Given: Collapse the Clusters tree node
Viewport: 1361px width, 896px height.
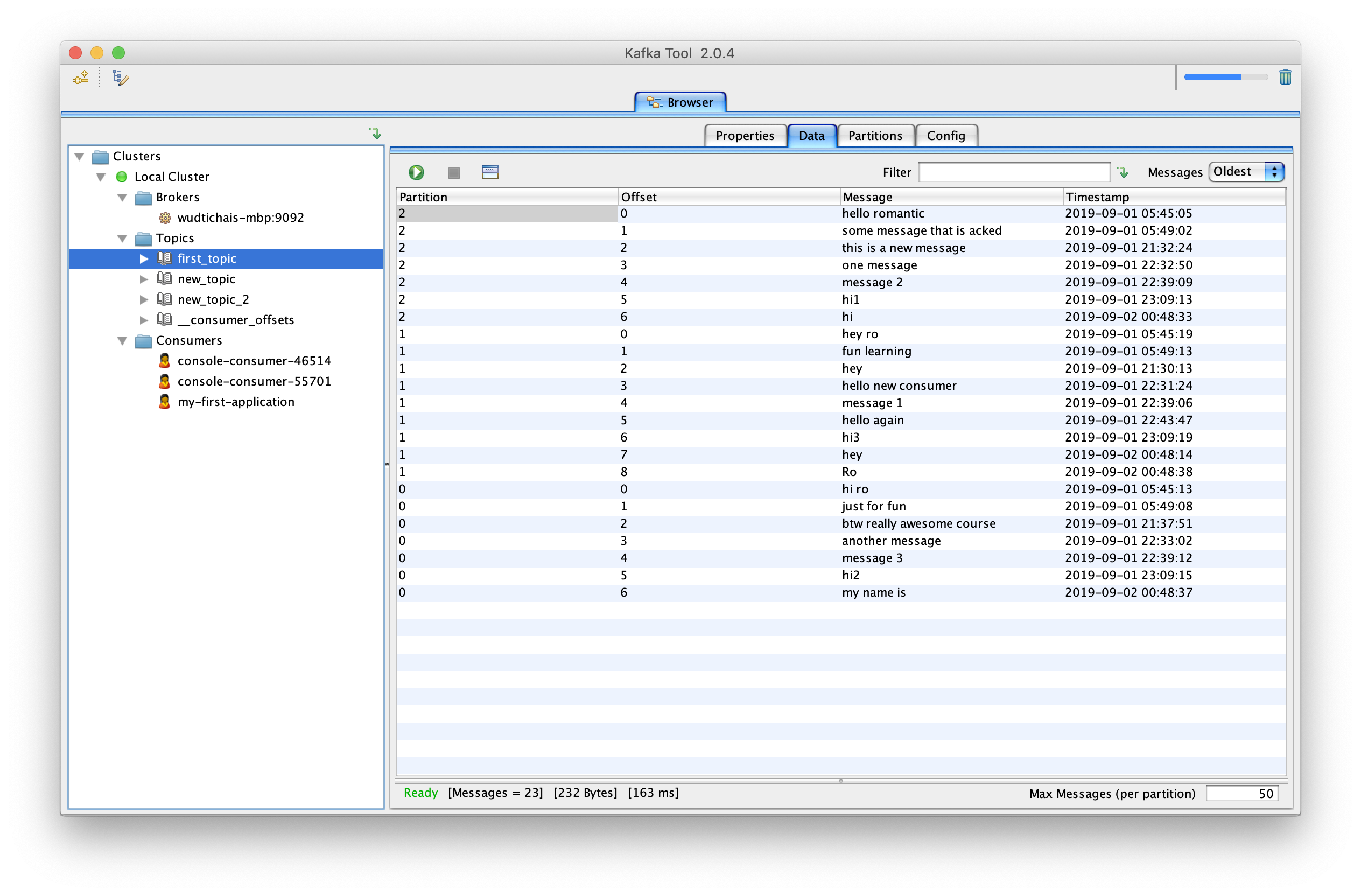Looking at the screenshot, I should (80, 157).
